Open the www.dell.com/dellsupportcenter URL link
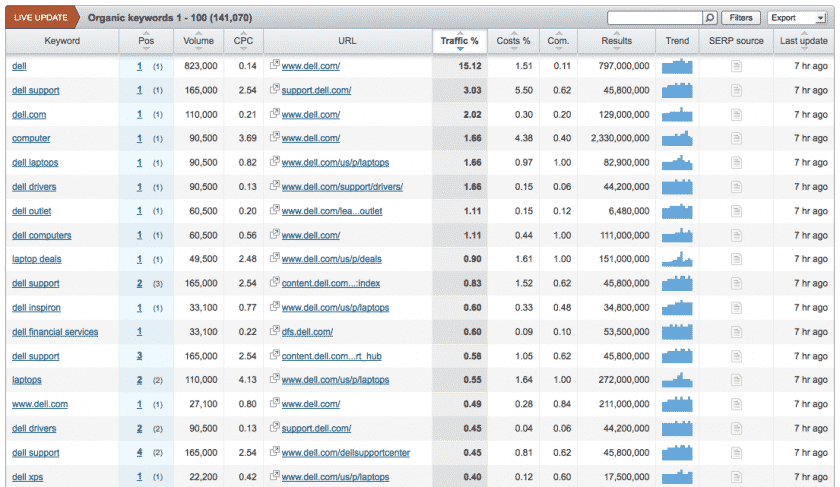 tap(346, 453)
